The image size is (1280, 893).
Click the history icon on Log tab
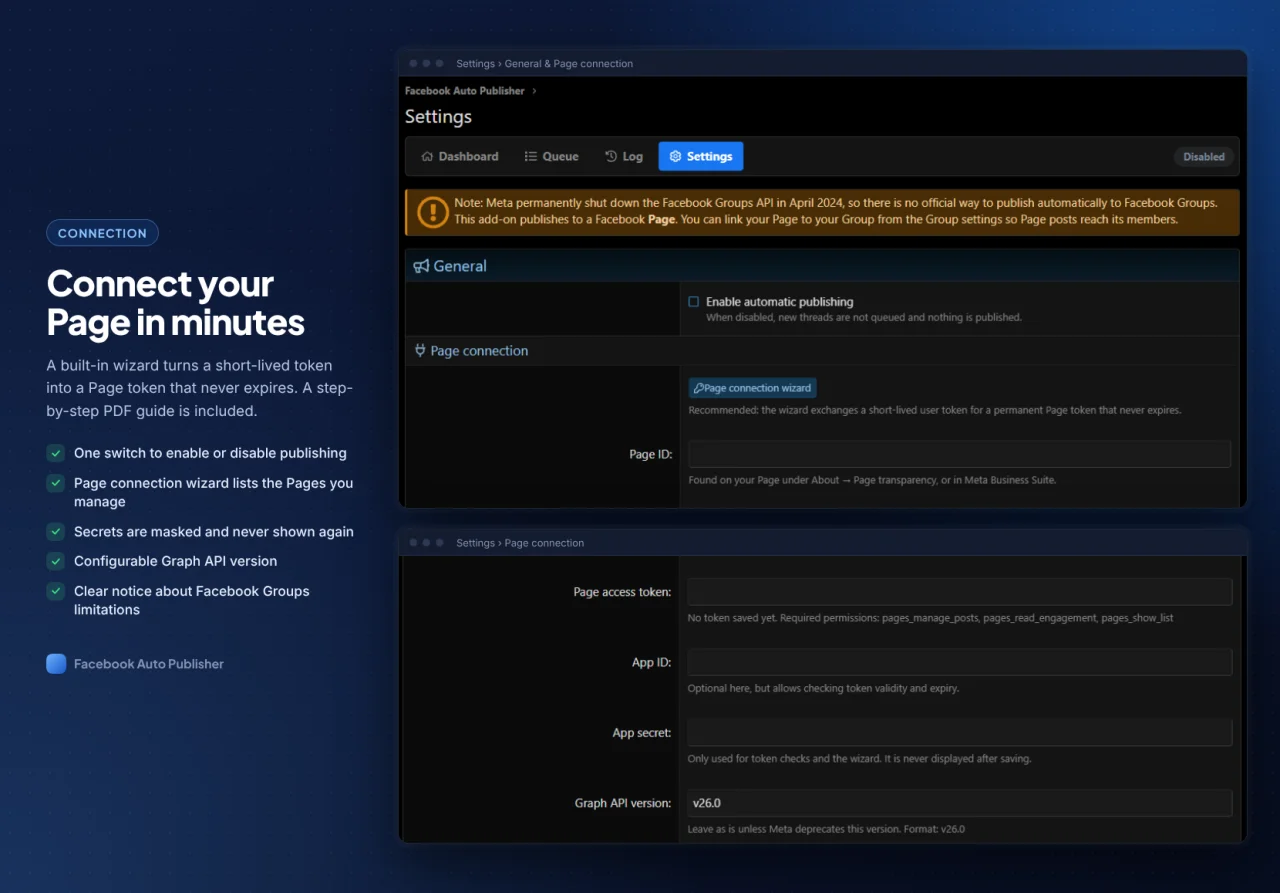point(611,156)
